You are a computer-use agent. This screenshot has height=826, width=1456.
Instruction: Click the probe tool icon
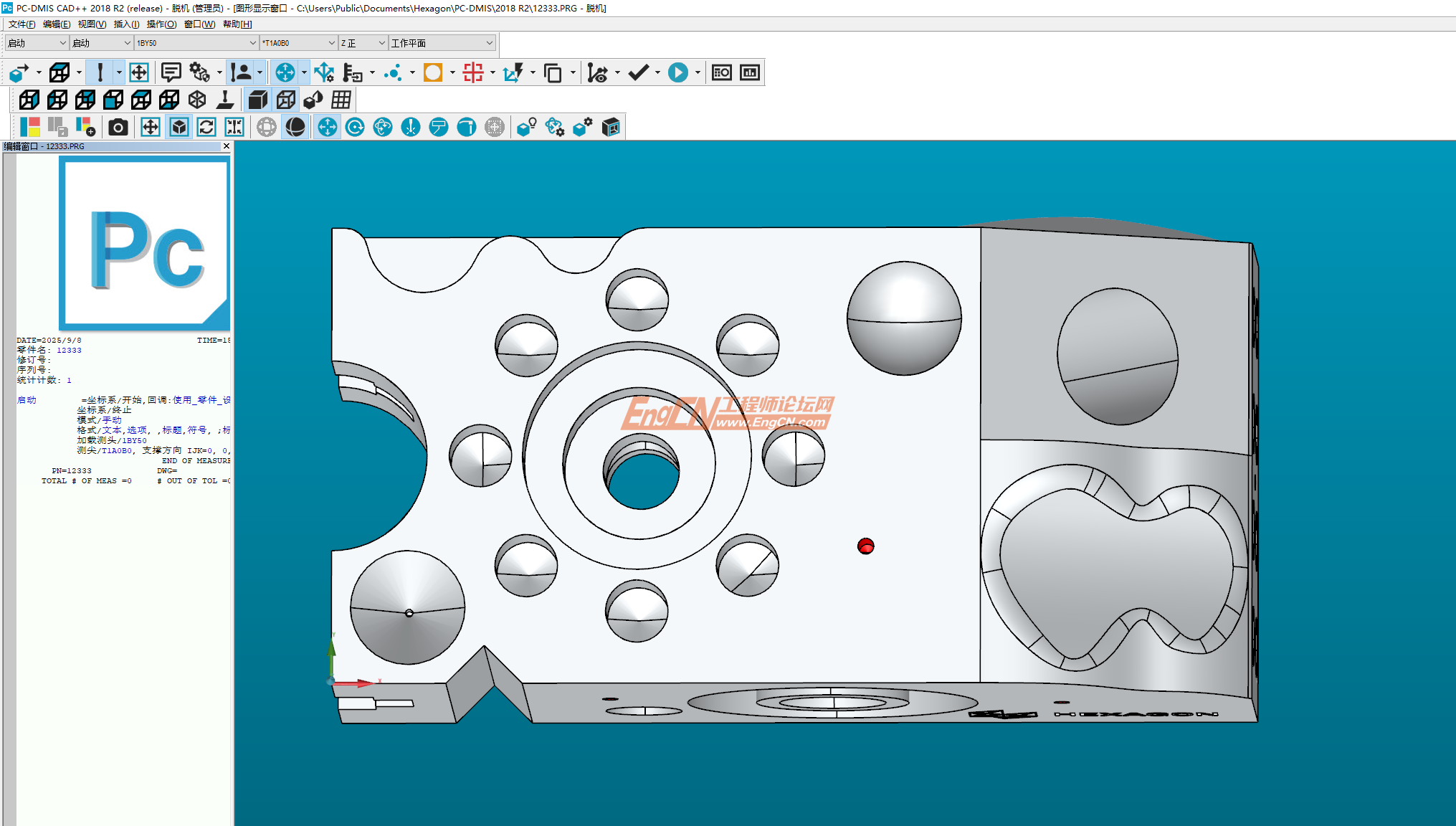tap(100, 72)
